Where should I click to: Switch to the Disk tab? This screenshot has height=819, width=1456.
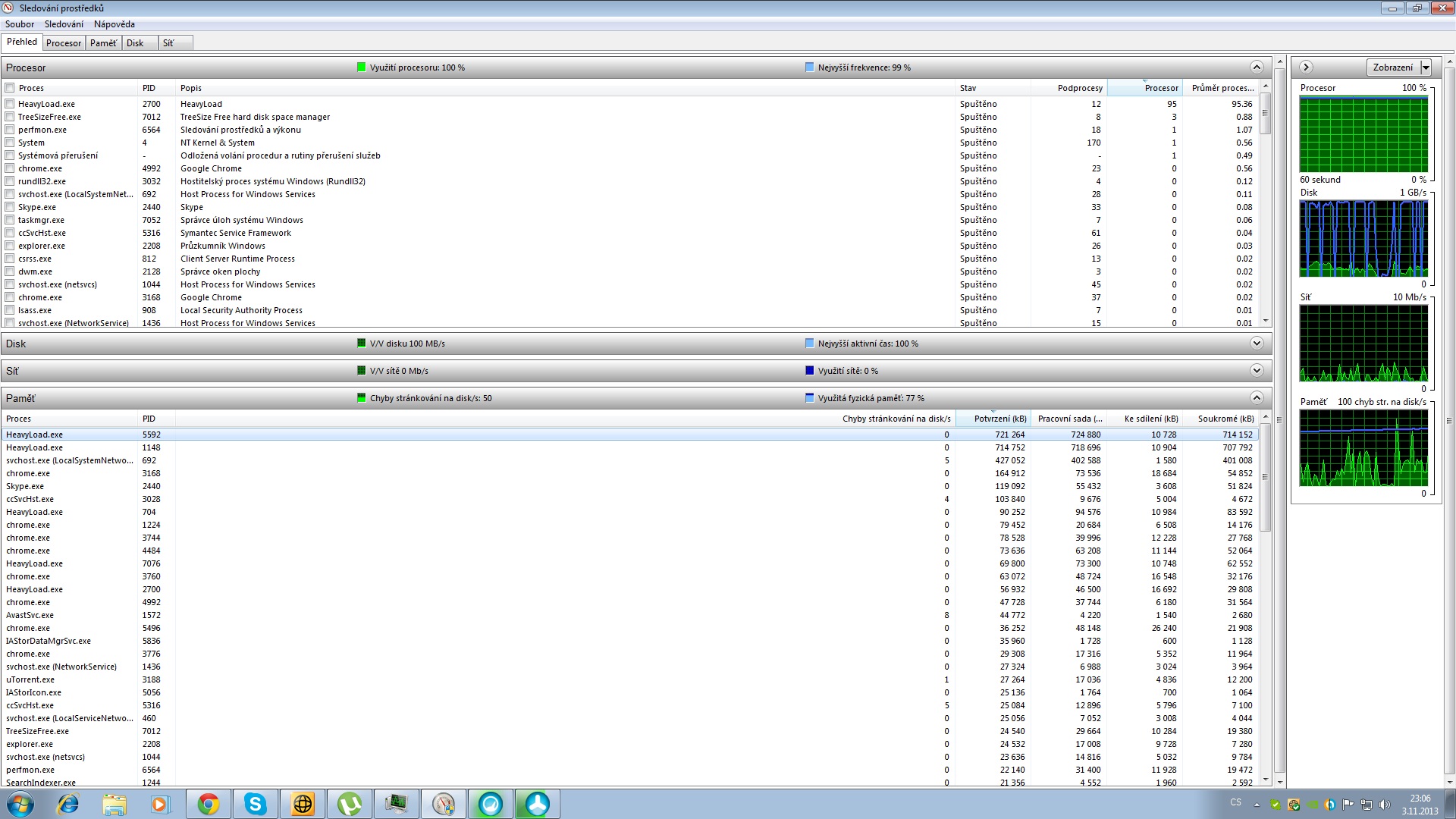point(140,43)
